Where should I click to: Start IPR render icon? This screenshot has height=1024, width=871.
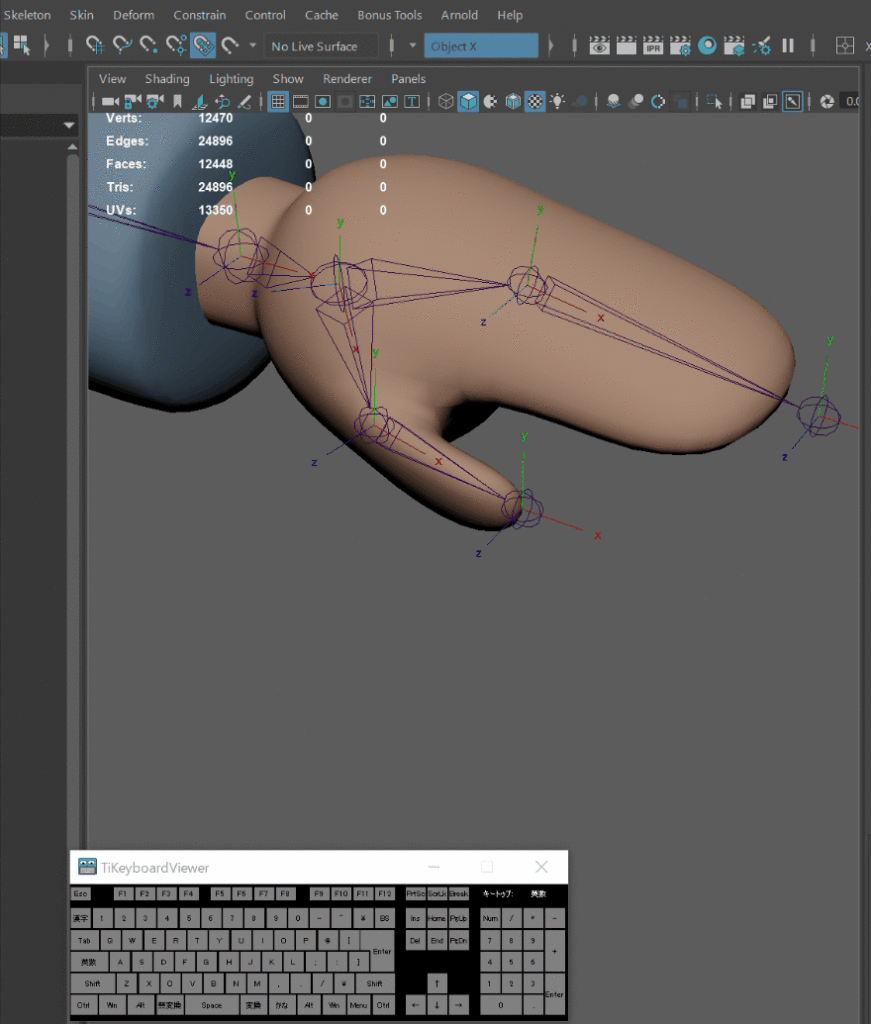[x=653, y=45]
